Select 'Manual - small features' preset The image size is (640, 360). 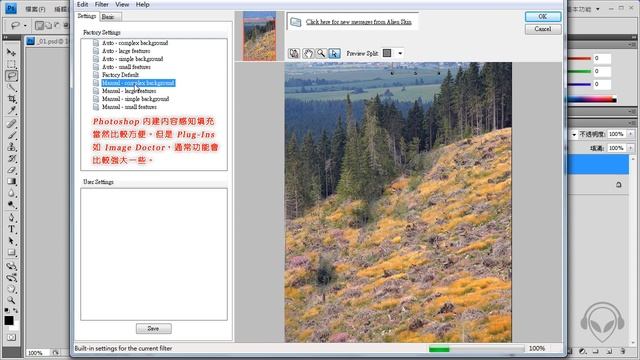tap(129, 107)
